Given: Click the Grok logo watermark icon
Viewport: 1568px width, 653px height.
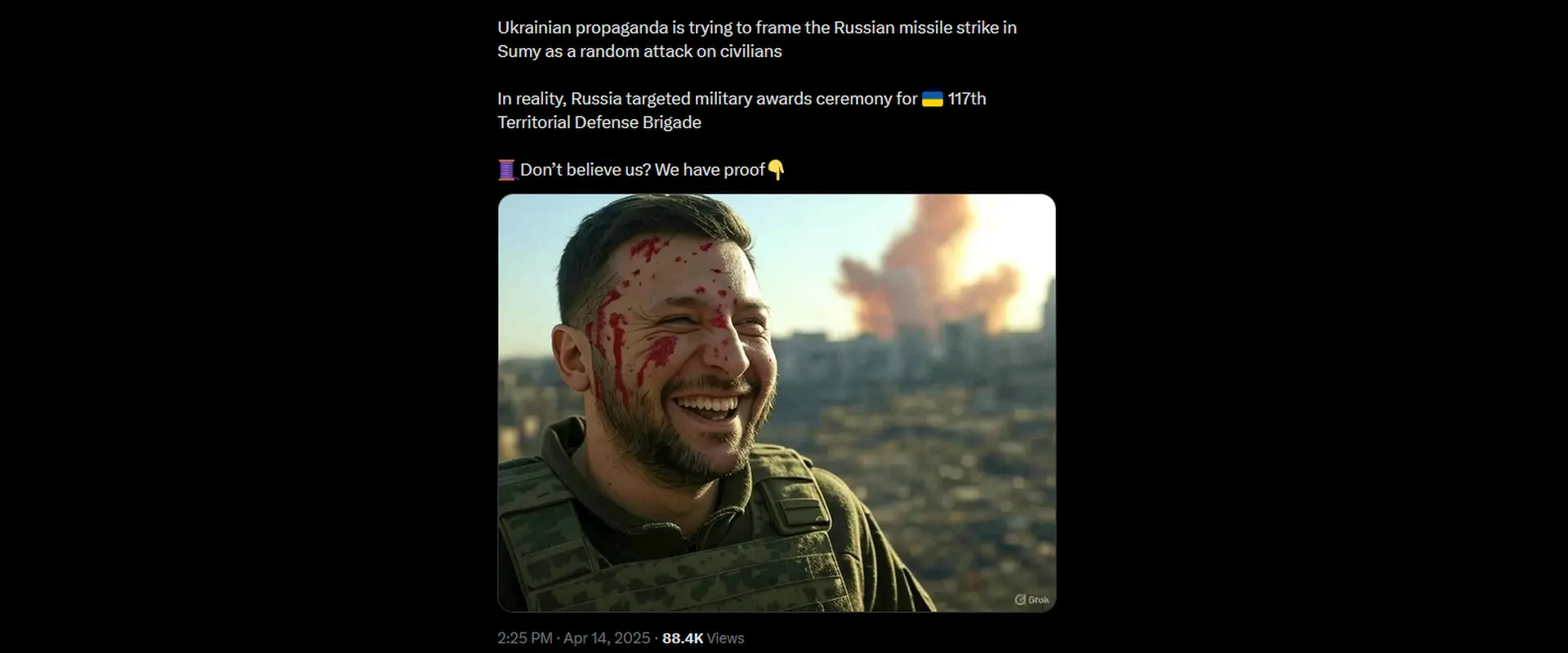Looking at the screenshot, I should tap(1020, 599).
